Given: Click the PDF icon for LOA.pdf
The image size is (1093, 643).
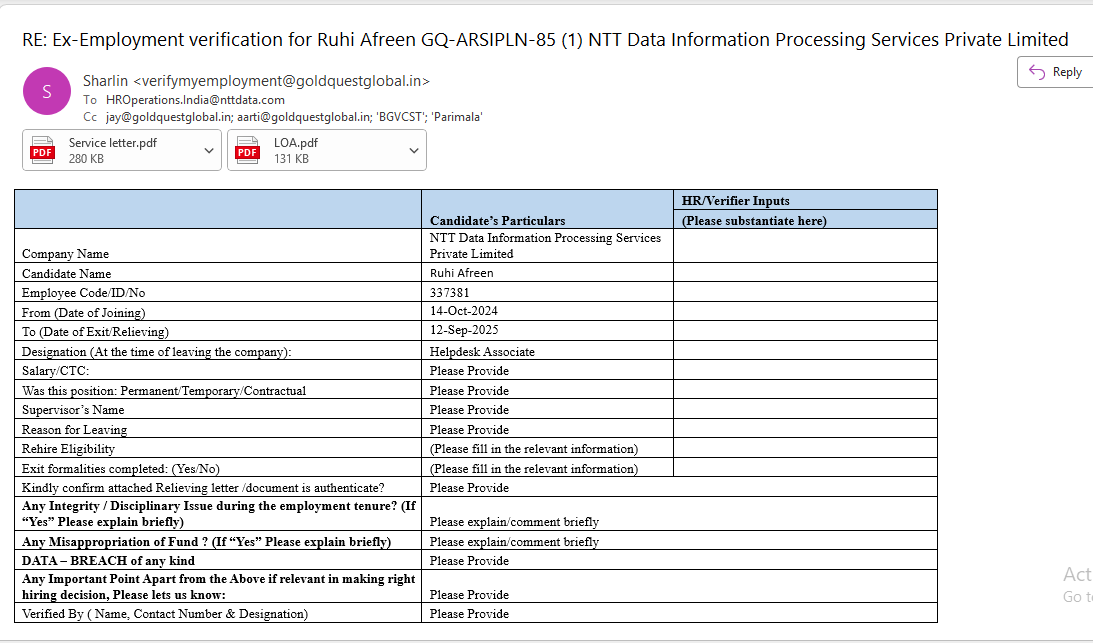Looking at the screenshot, I should pyautogui.click(x=247, y=151).
